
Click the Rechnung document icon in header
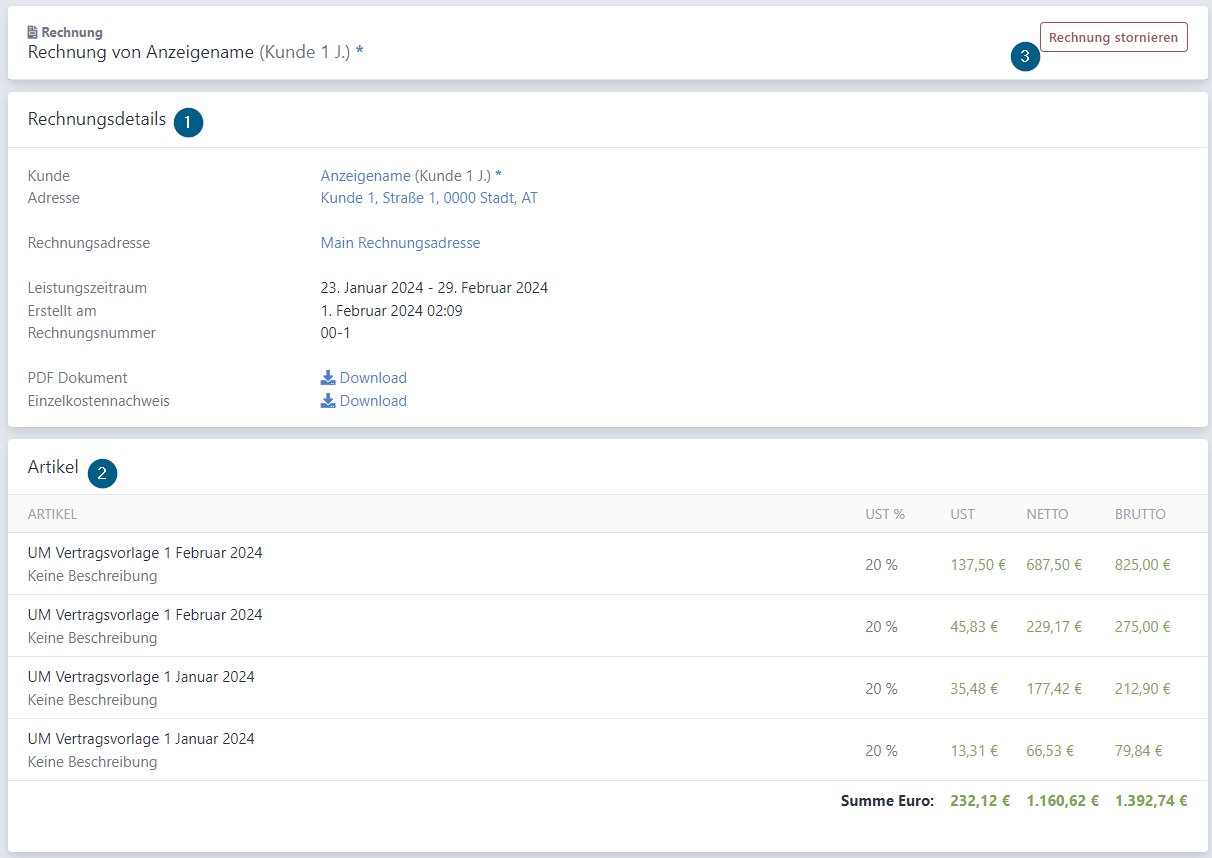click(32, 33)
